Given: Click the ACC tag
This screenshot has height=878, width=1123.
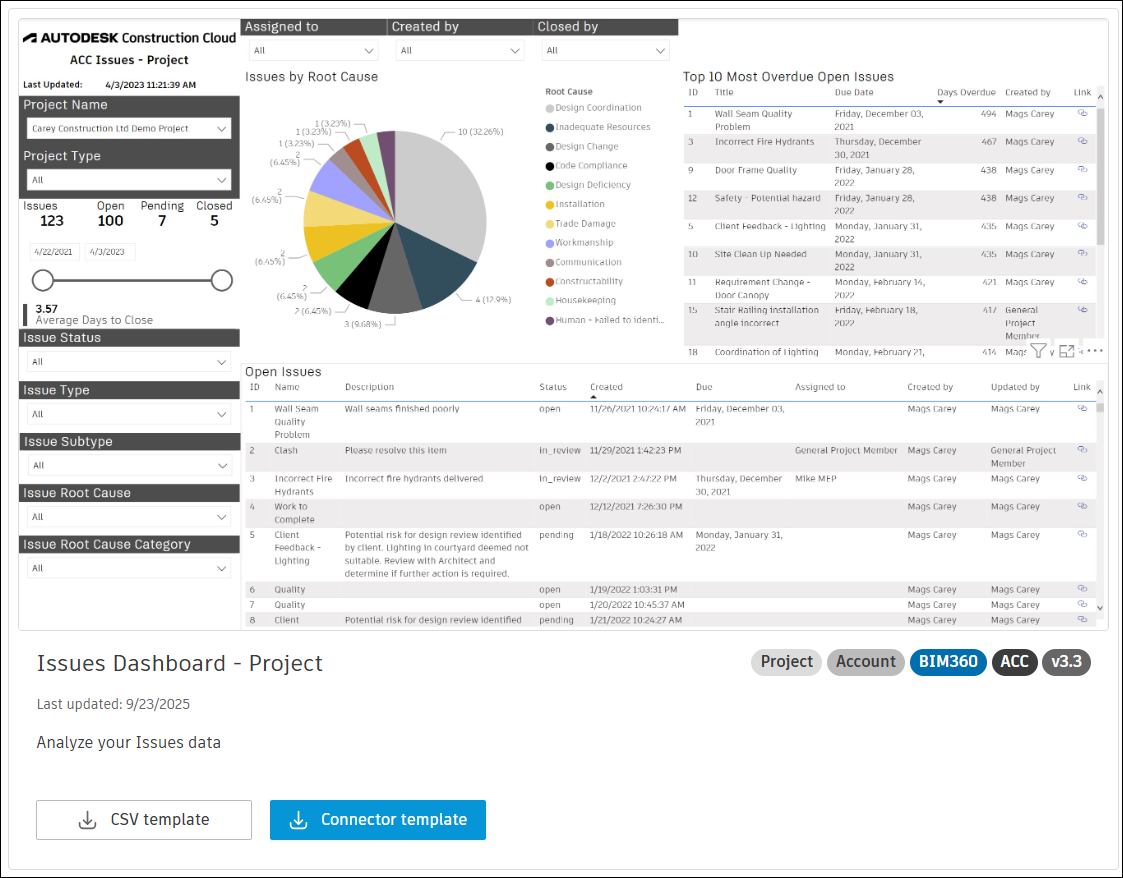Looking at the screenshot, I should click(x=1014, y=662).
